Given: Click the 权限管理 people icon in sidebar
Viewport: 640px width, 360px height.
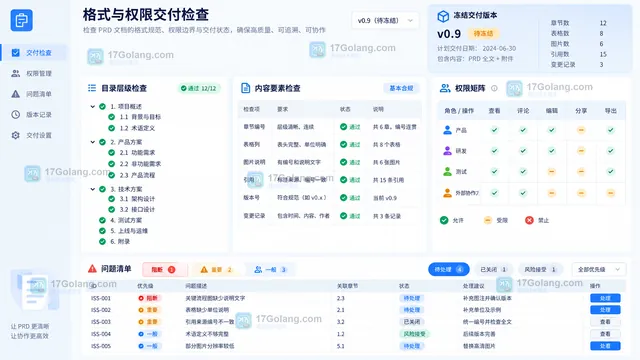Looking at the screenshot, I should pos(16,73).
